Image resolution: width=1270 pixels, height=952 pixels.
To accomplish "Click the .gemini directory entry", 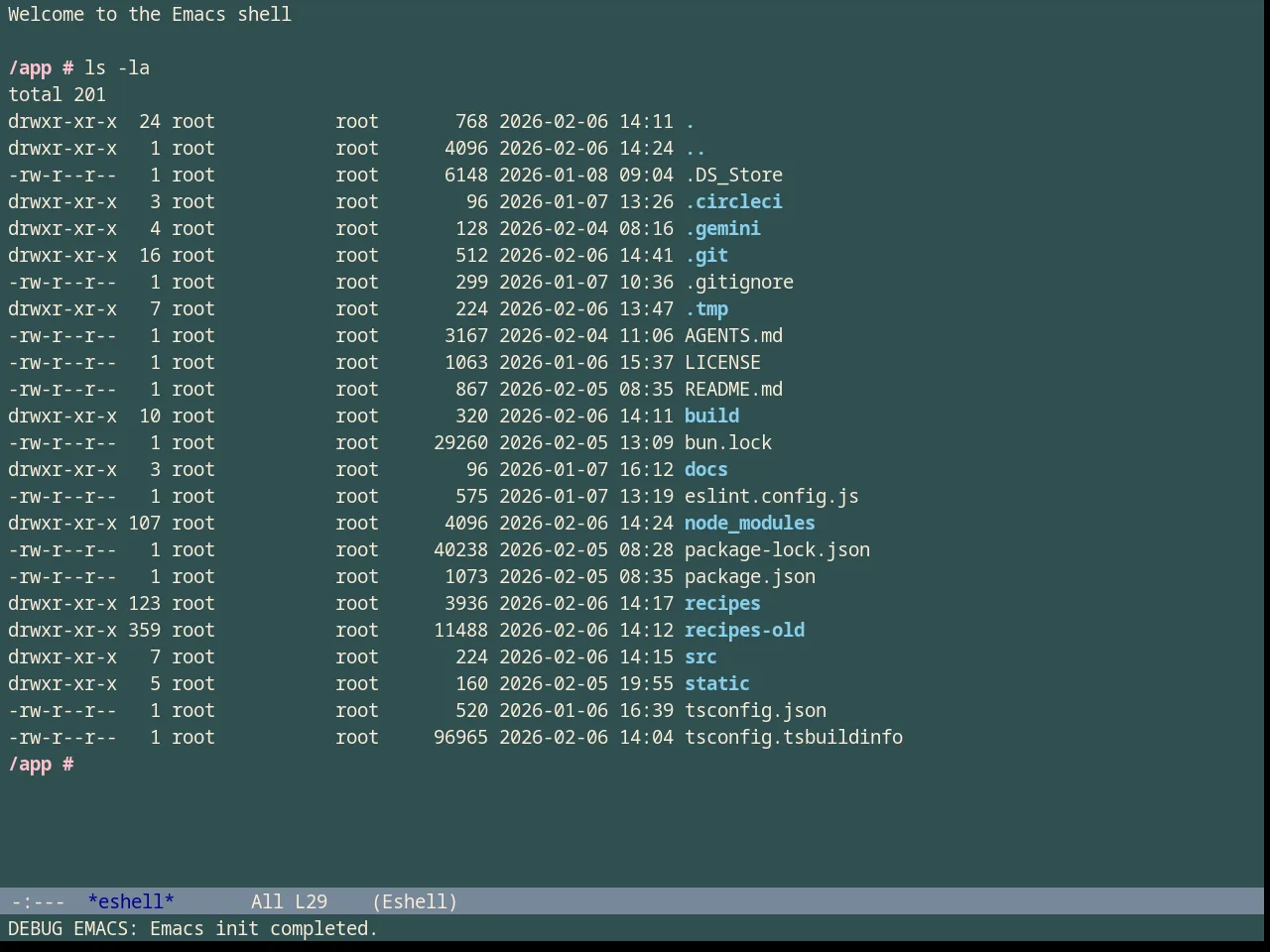I will [722, 228].
